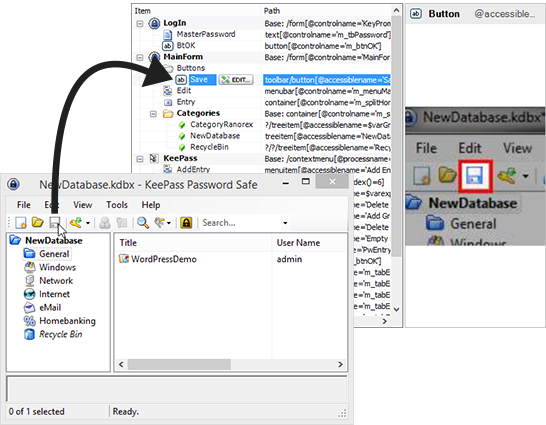Select the AddEntry repository item
Viewport: 546px width, 425px height.
(193, 170)
